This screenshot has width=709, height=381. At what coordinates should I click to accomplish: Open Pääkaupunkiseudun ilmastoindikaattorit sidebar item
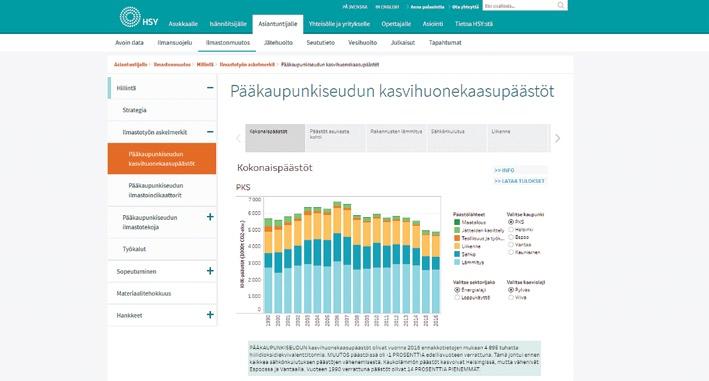[x=162, y=190]
